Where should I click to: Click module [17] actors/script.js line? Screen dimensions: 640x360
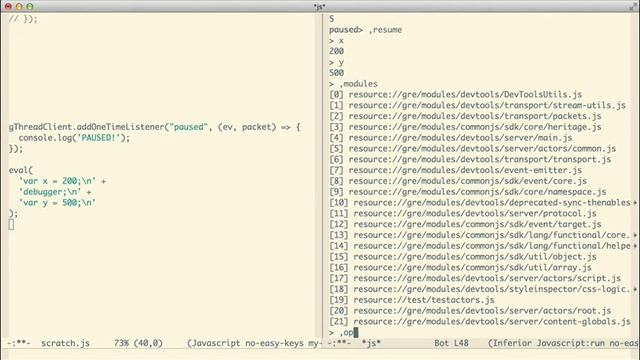[475, 278]
